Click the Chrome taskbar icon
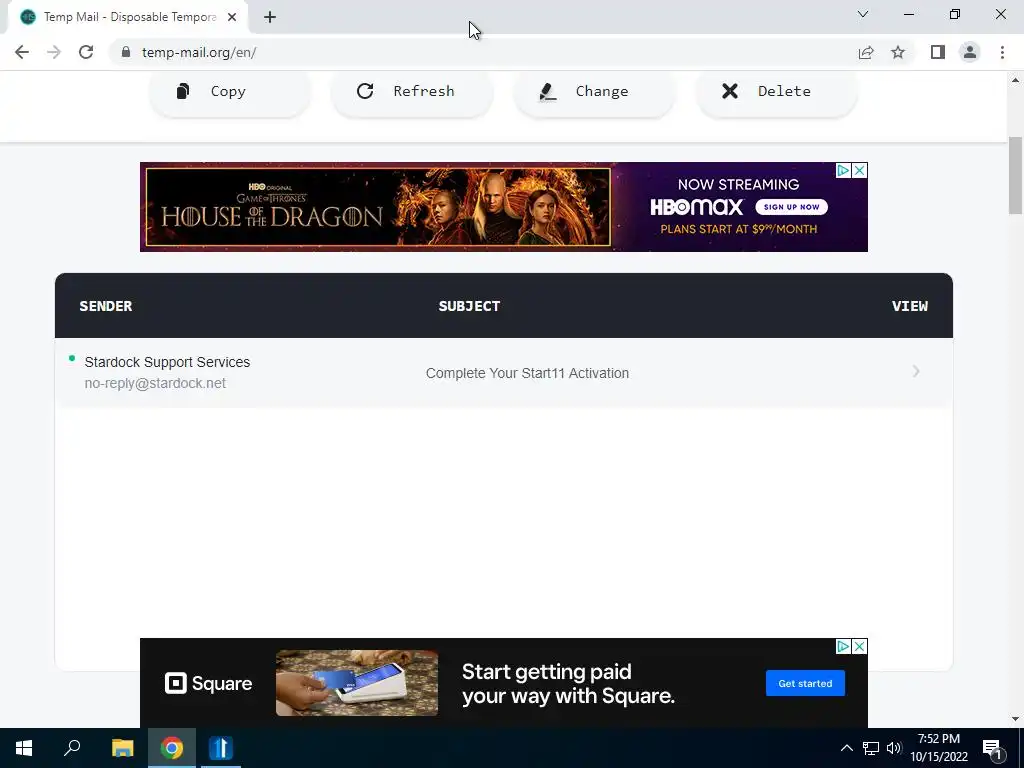 point(172,748)
